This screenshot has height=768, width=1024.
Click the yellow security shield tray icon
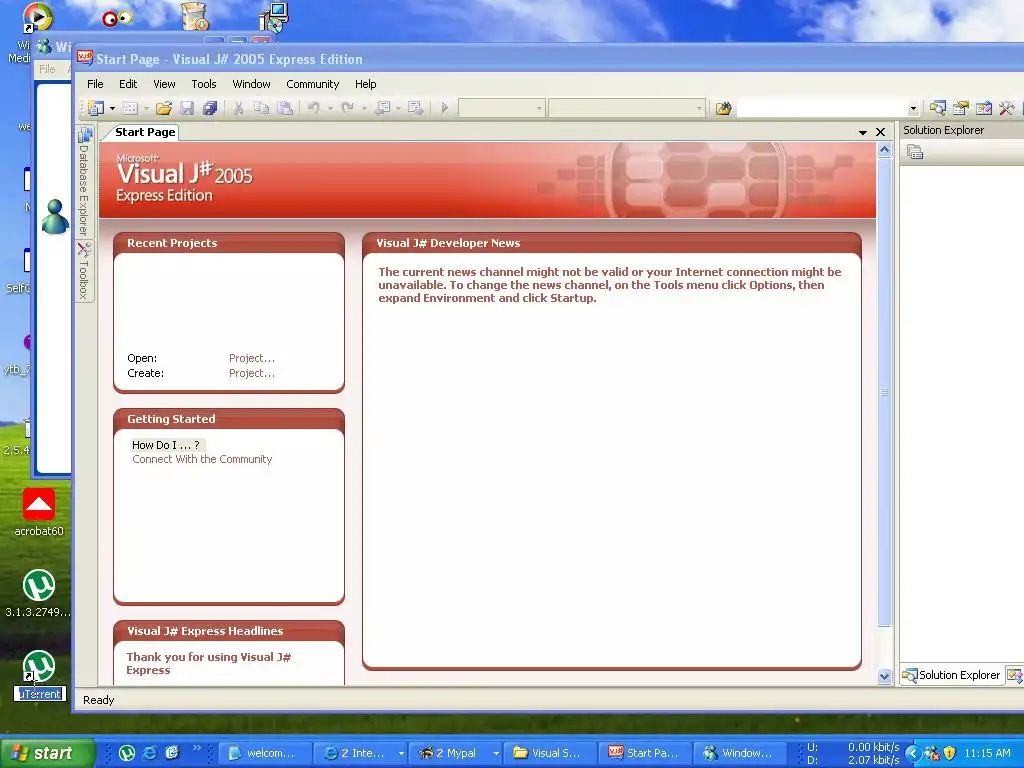pos(950,753)
